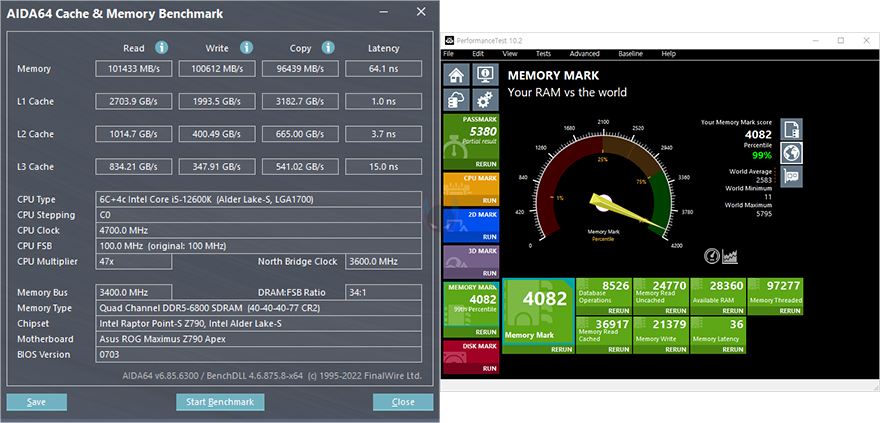880x423 pixels.
Task: Click the info icon beside Write
Action: (x=246, y=48)
